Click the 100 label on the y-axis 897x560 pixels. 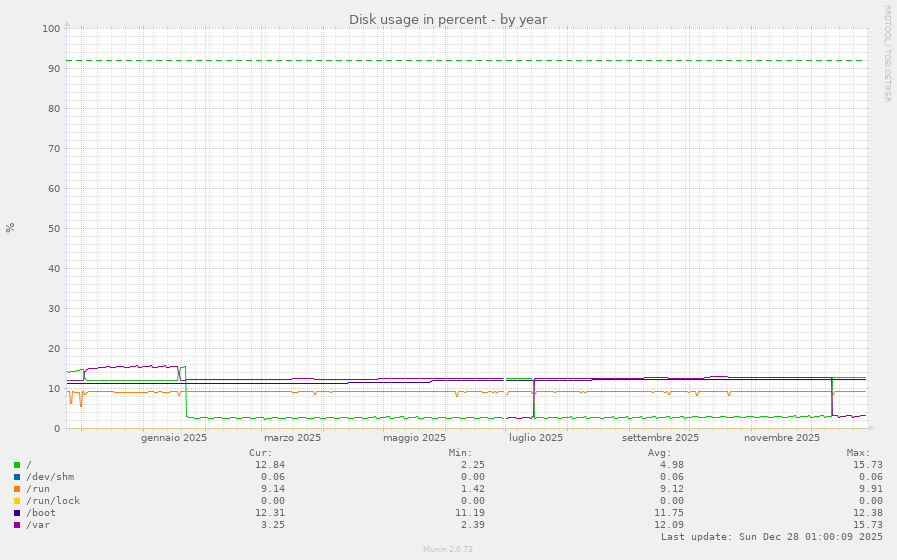pyautogui.click(x=51, y=28)
